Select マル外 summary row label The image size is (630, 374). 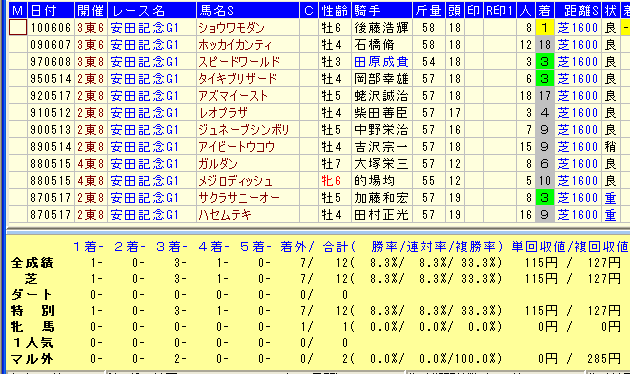(x=32, y=359)
